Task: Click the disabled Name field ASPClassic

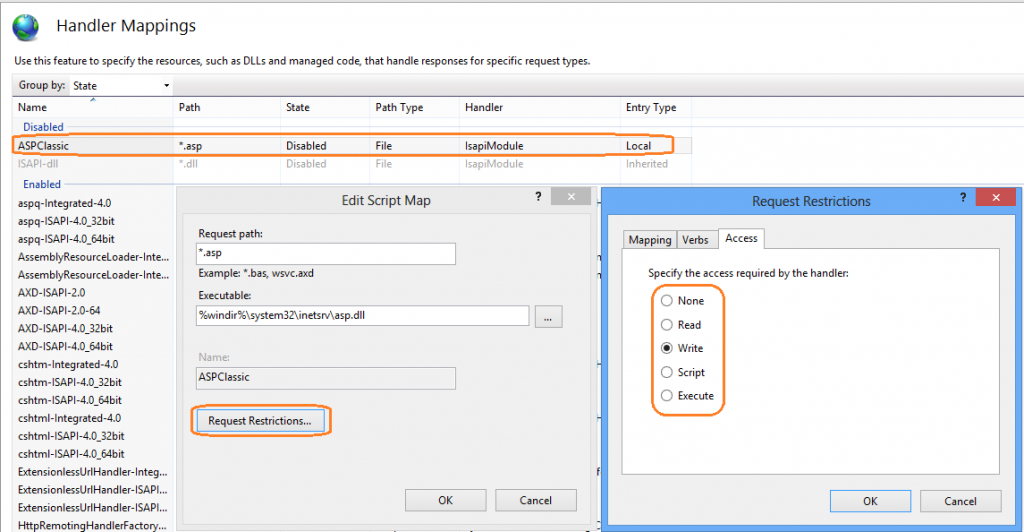Action: click(x=326, y=378)
